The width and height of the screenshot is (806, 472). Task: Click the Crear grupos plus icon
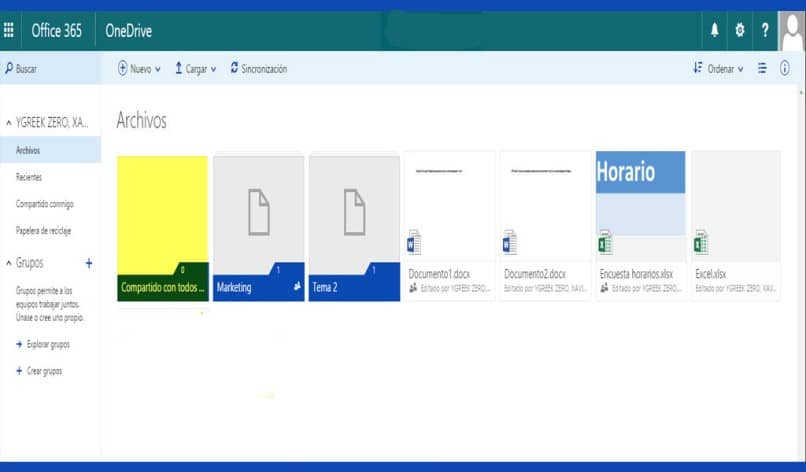pos(19,371)
